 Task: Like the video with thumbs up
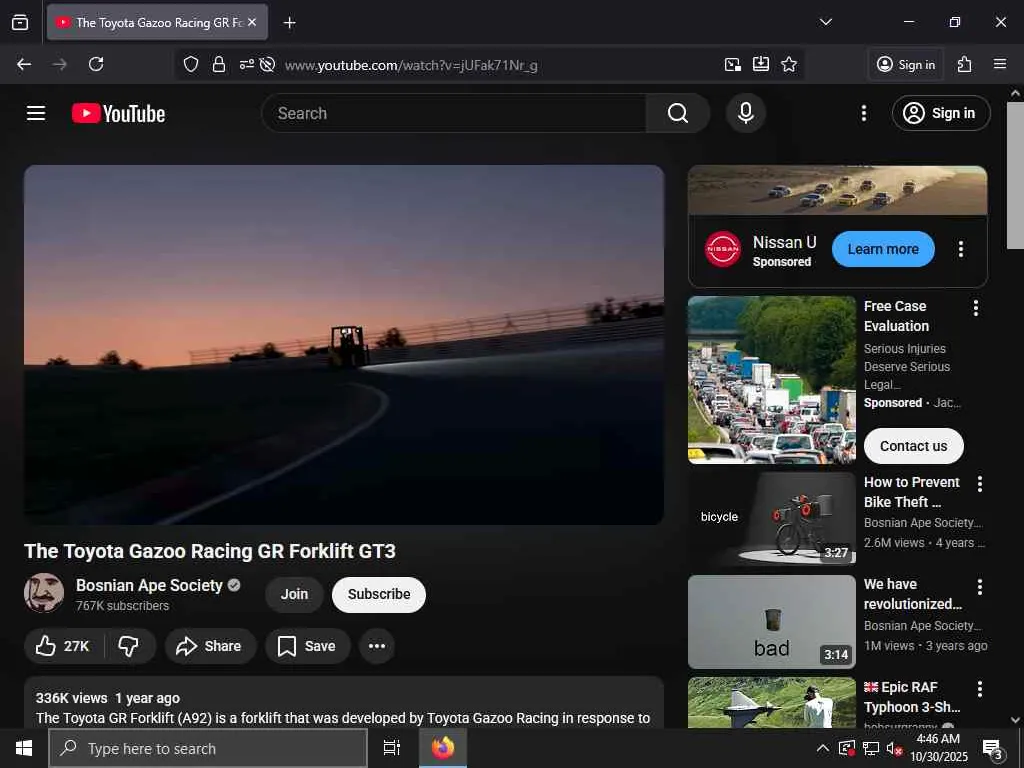tap(63, 646)
